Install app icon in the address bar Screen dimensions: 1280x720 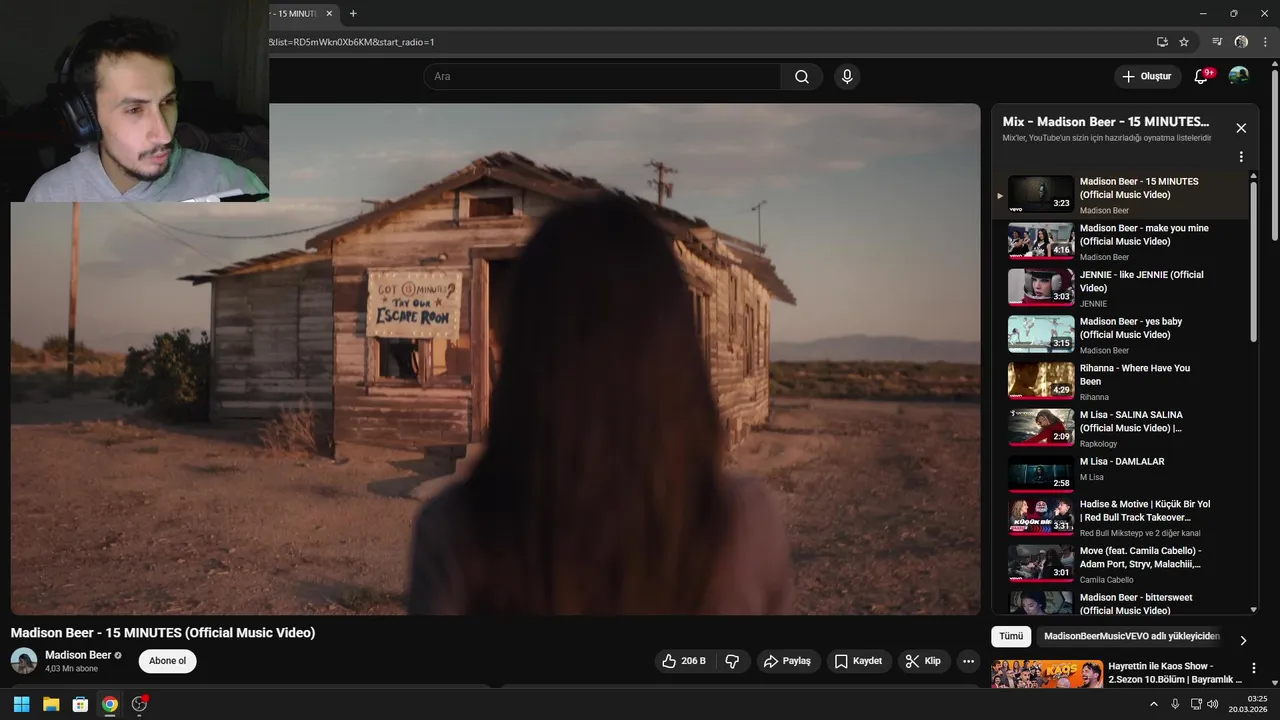(1162, 42)
